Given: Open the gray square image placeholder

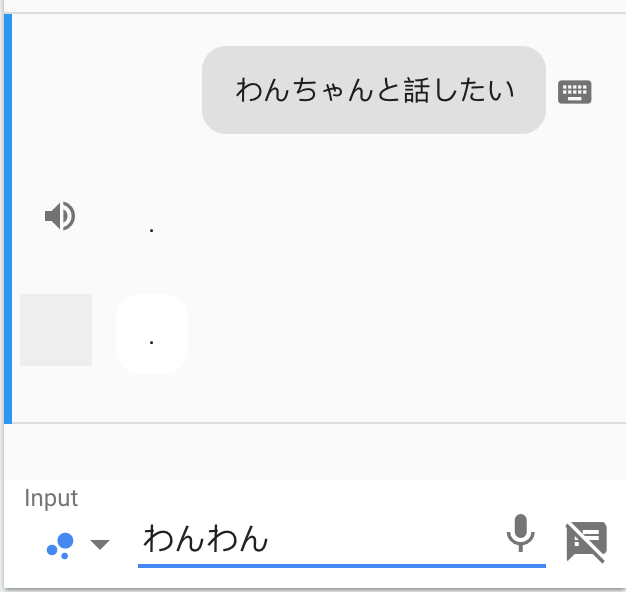Looking at the screenshot, I should (x=56, y=330).
